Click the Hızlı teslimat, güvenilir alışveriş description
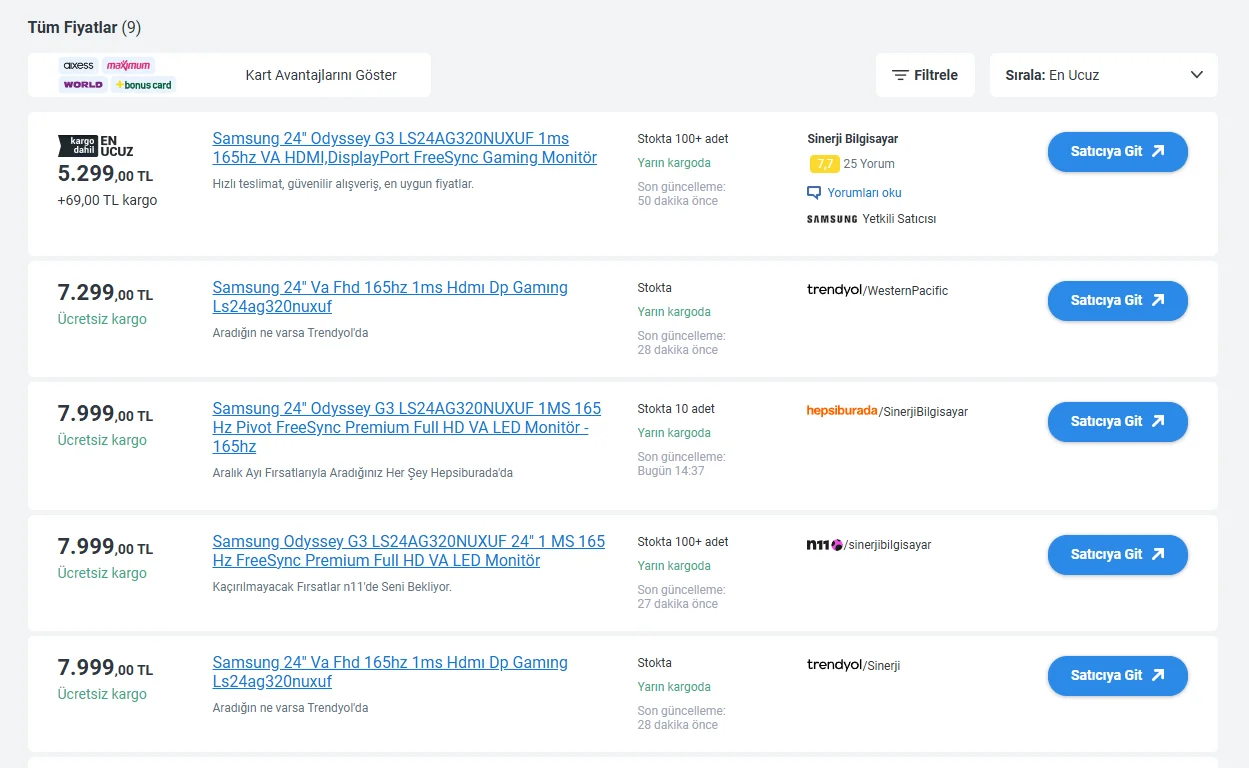The height and width of the screenshot is (768, 1249). click(343, 184)
